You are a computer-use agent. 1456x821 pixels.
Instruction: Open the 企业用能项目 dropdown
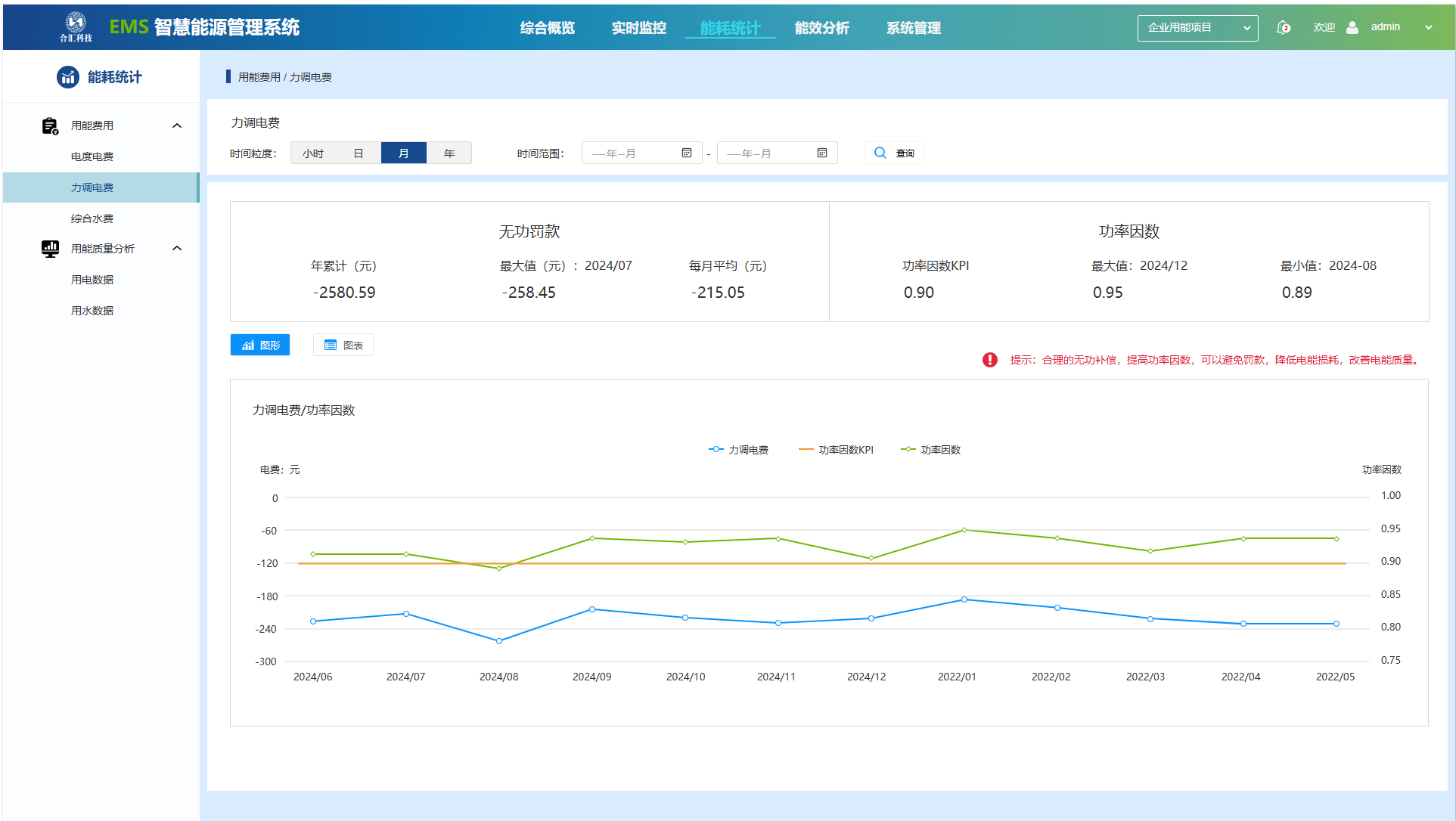pyautogui.click(x=1197, y=28)
